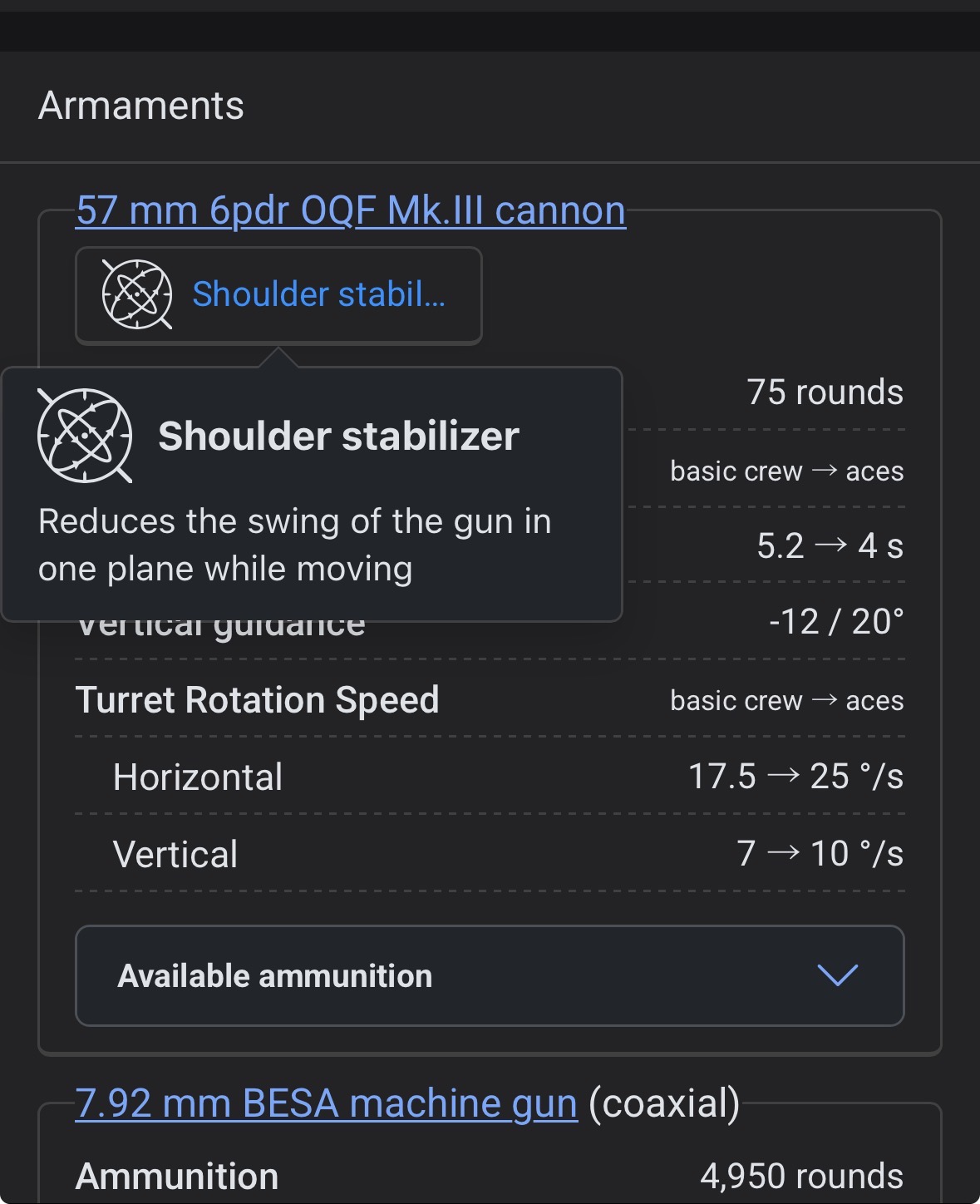This screenshot has height=1204, width=980.
Task: Click the Vertical rotation speed row label
Action: (175, 855)
